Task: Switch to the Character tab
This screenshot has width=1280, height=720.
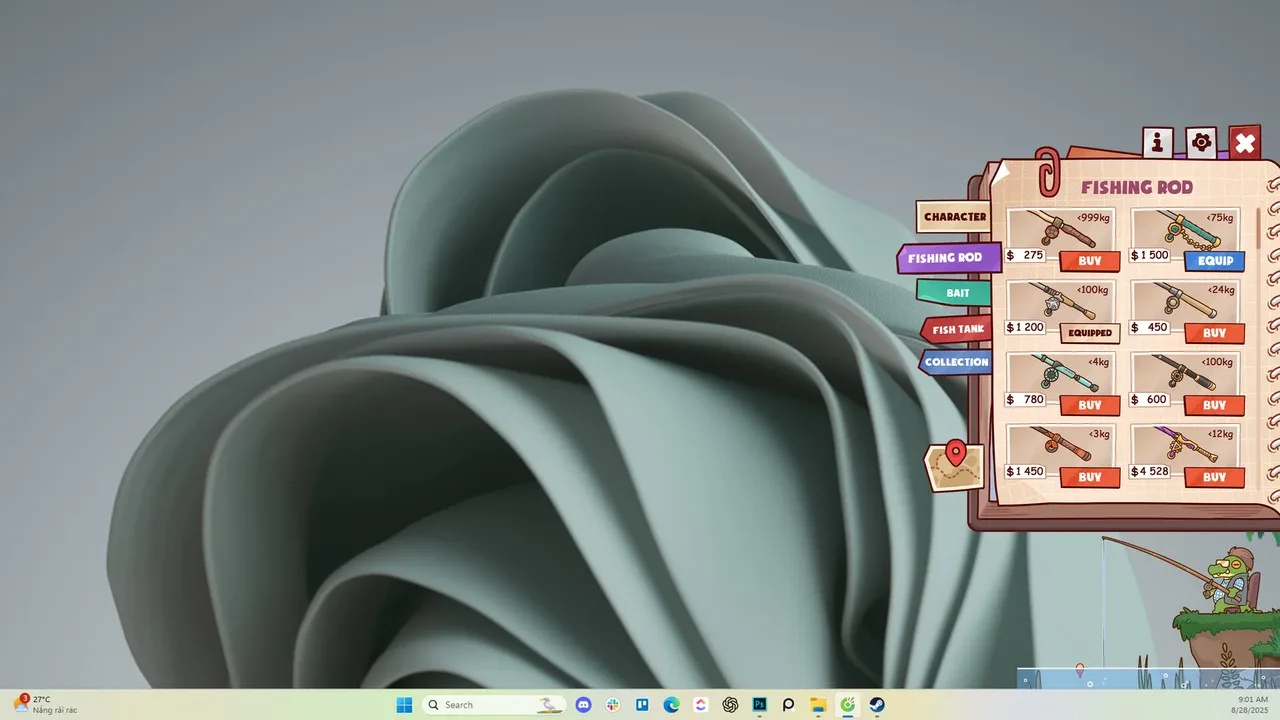Action: [x=954, y=217]
